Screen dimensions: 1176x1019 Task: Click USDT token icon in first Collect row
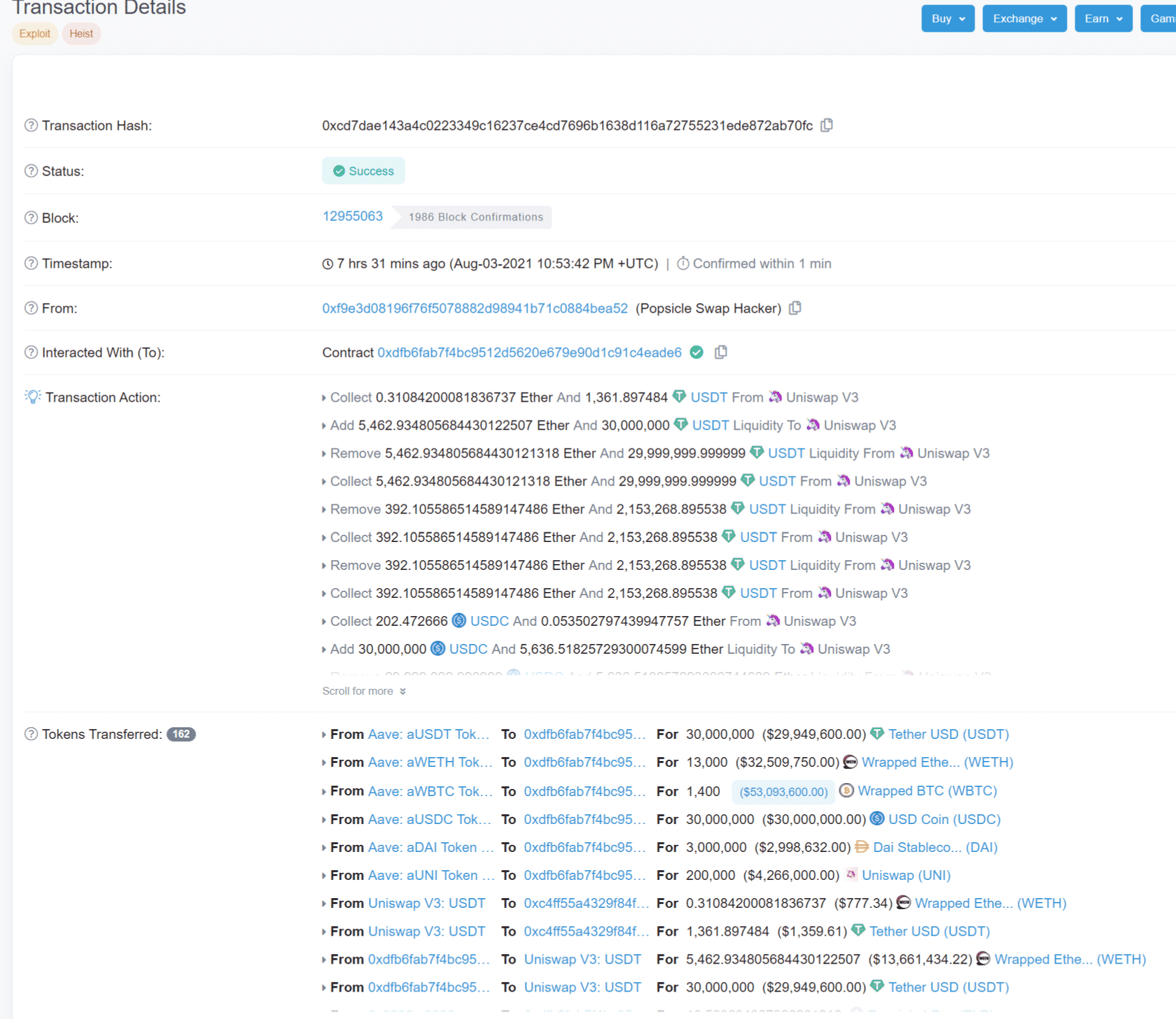(x=679, y=396)
